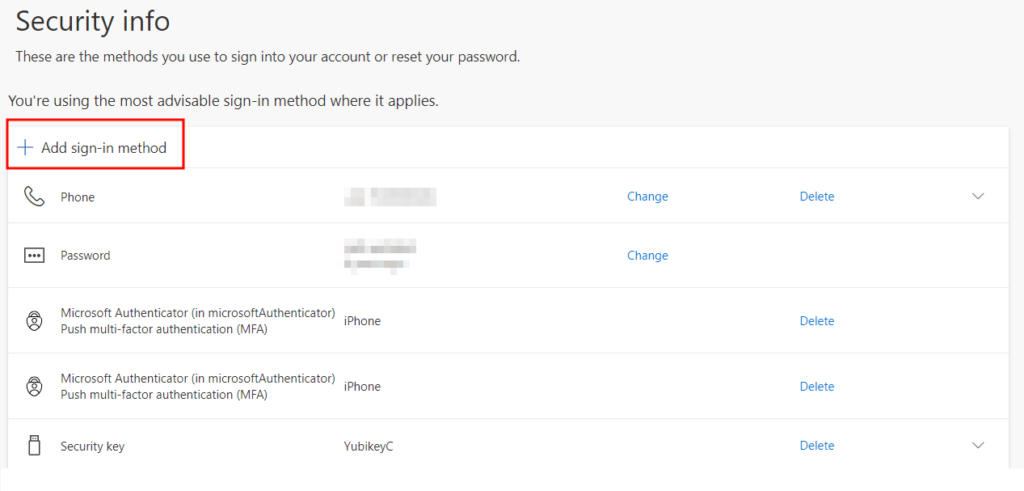1024x491 pixels.
Task: Expand the Security key row chevron
Action: click(x=978, y=446)
